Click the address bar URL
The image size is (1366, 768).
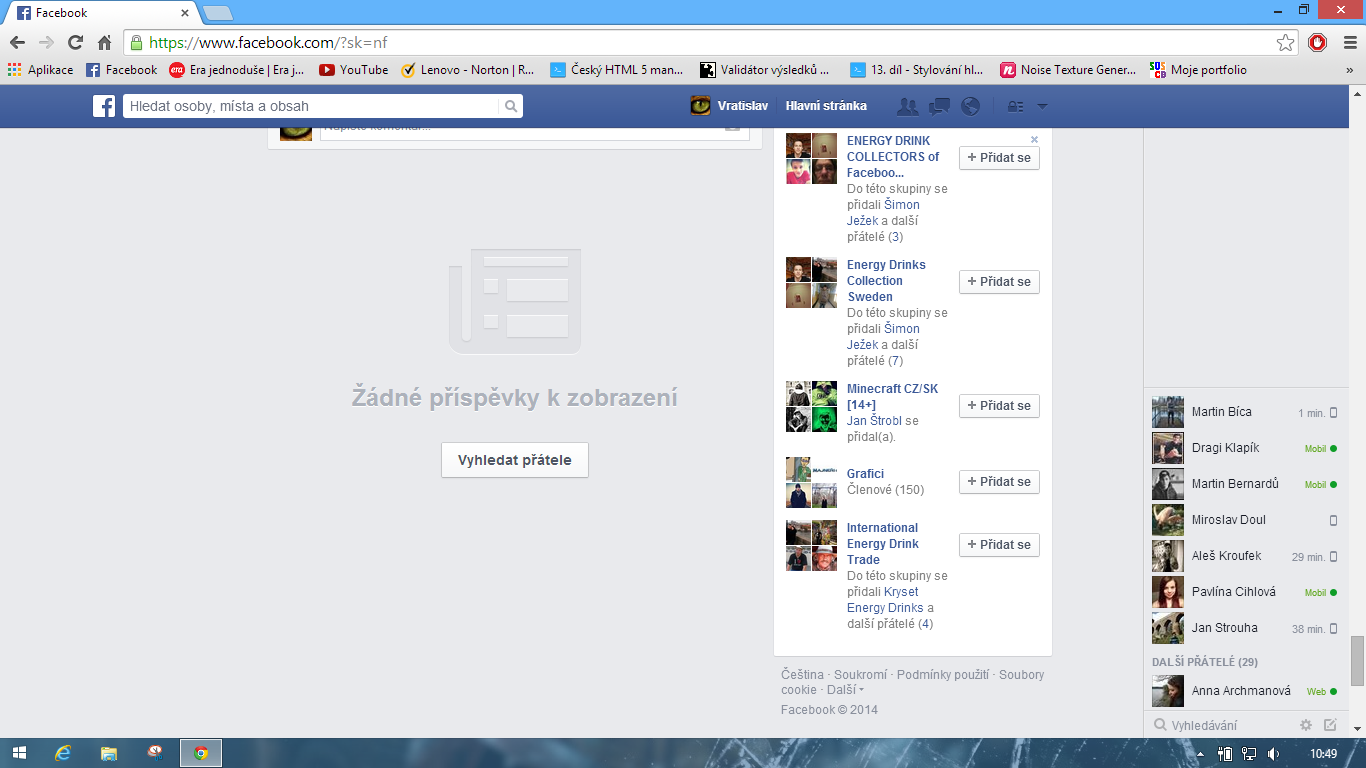268,42
